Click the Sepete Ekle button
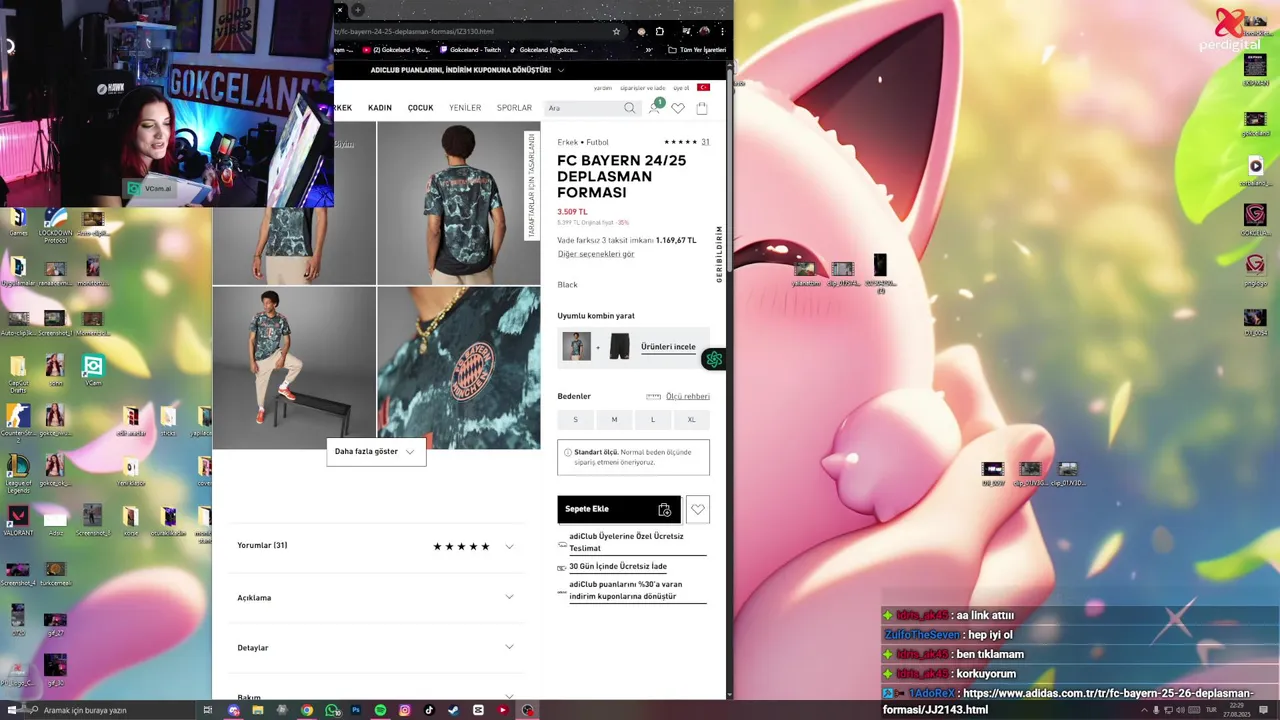 click(619, 510)
